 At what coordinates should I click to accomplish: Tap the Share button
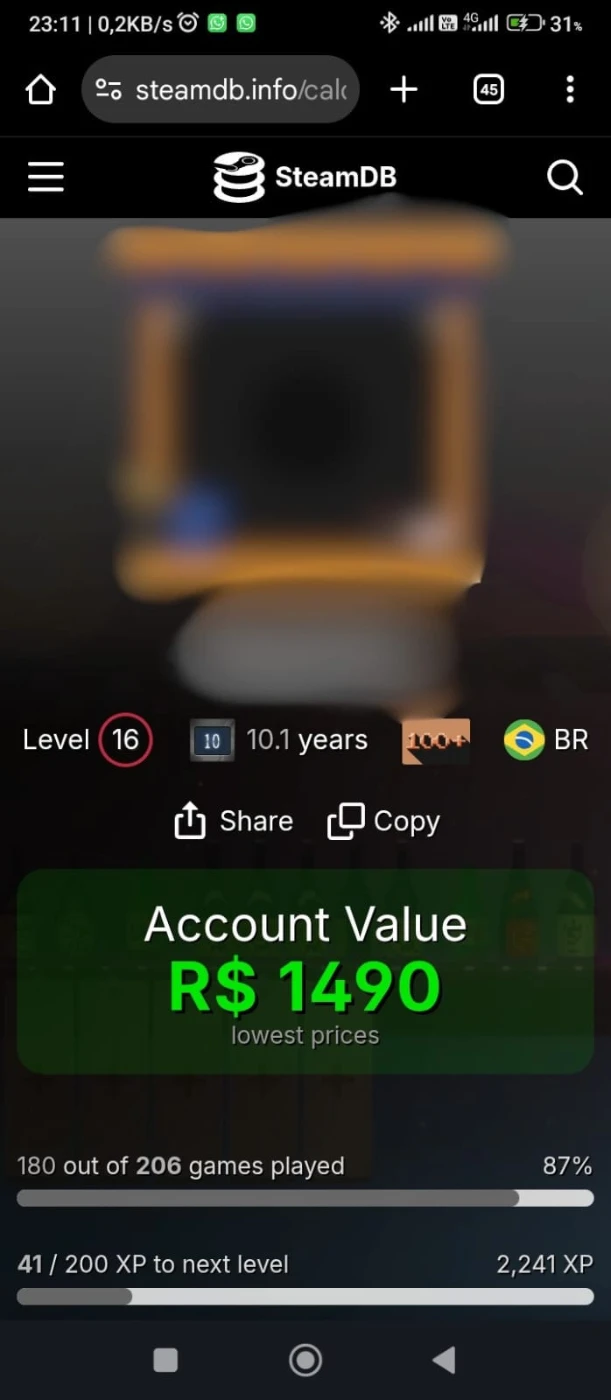click(234, 821)
